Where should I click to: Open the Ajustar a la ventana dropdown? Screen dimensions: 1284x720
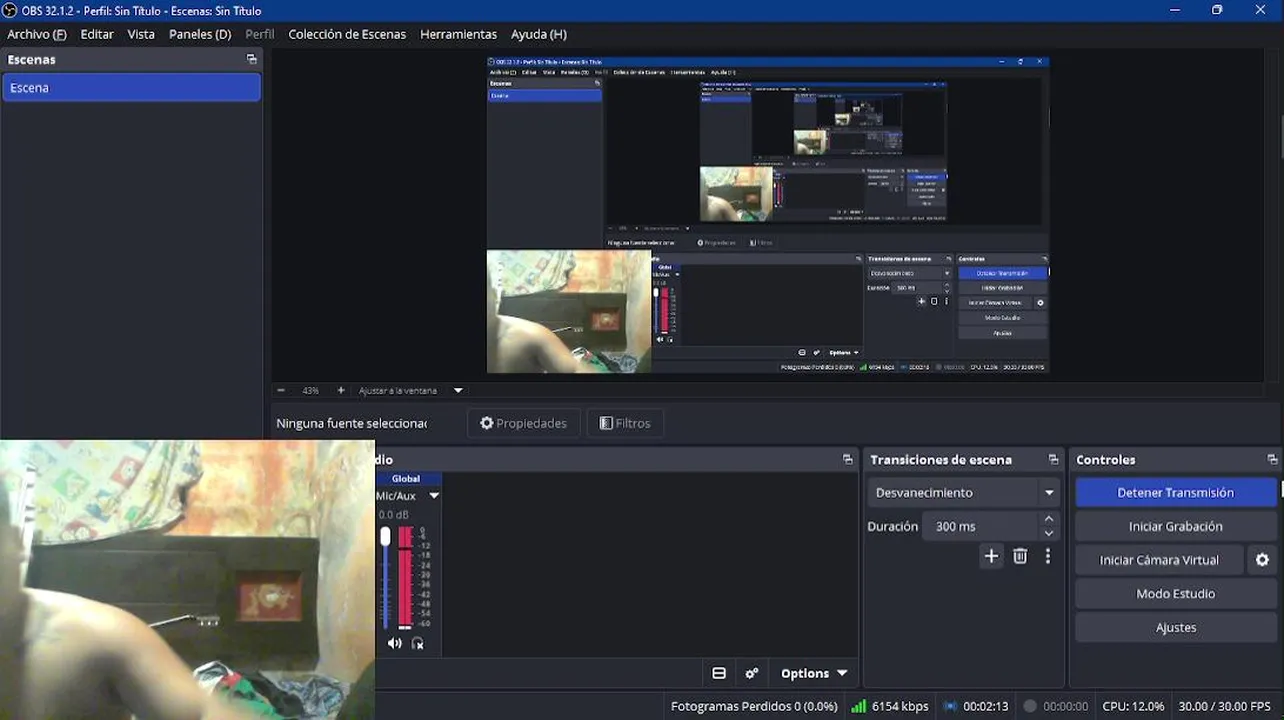[458, 391]
